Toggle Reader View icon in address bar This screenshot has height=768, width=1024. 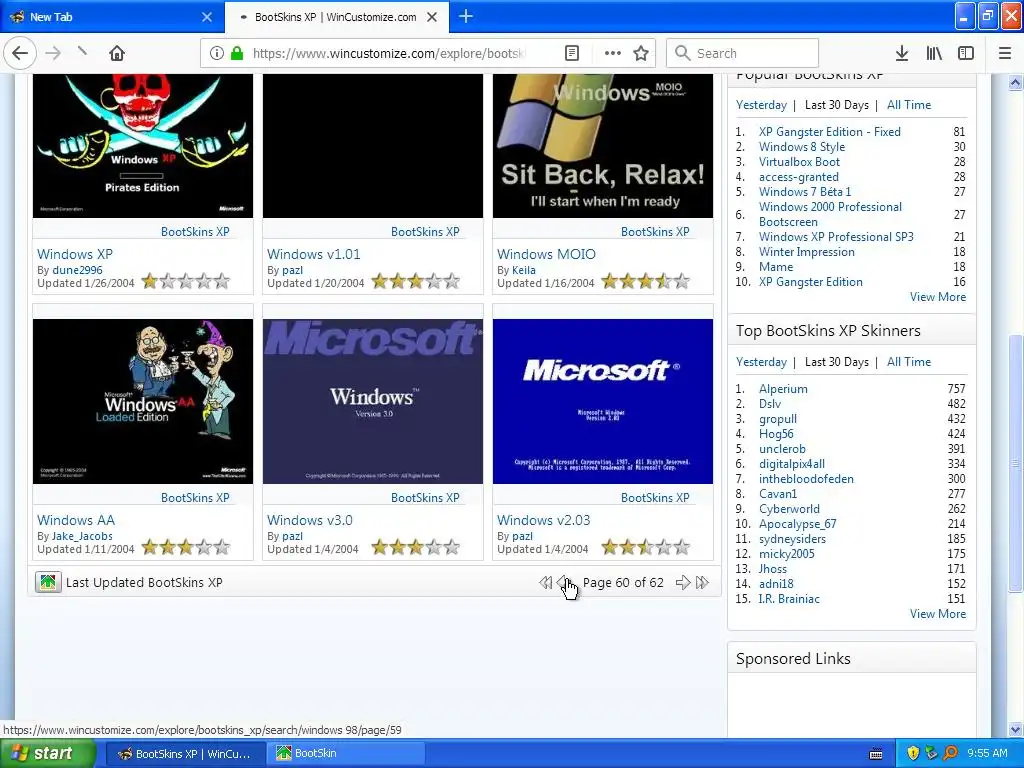pos(571,53)
